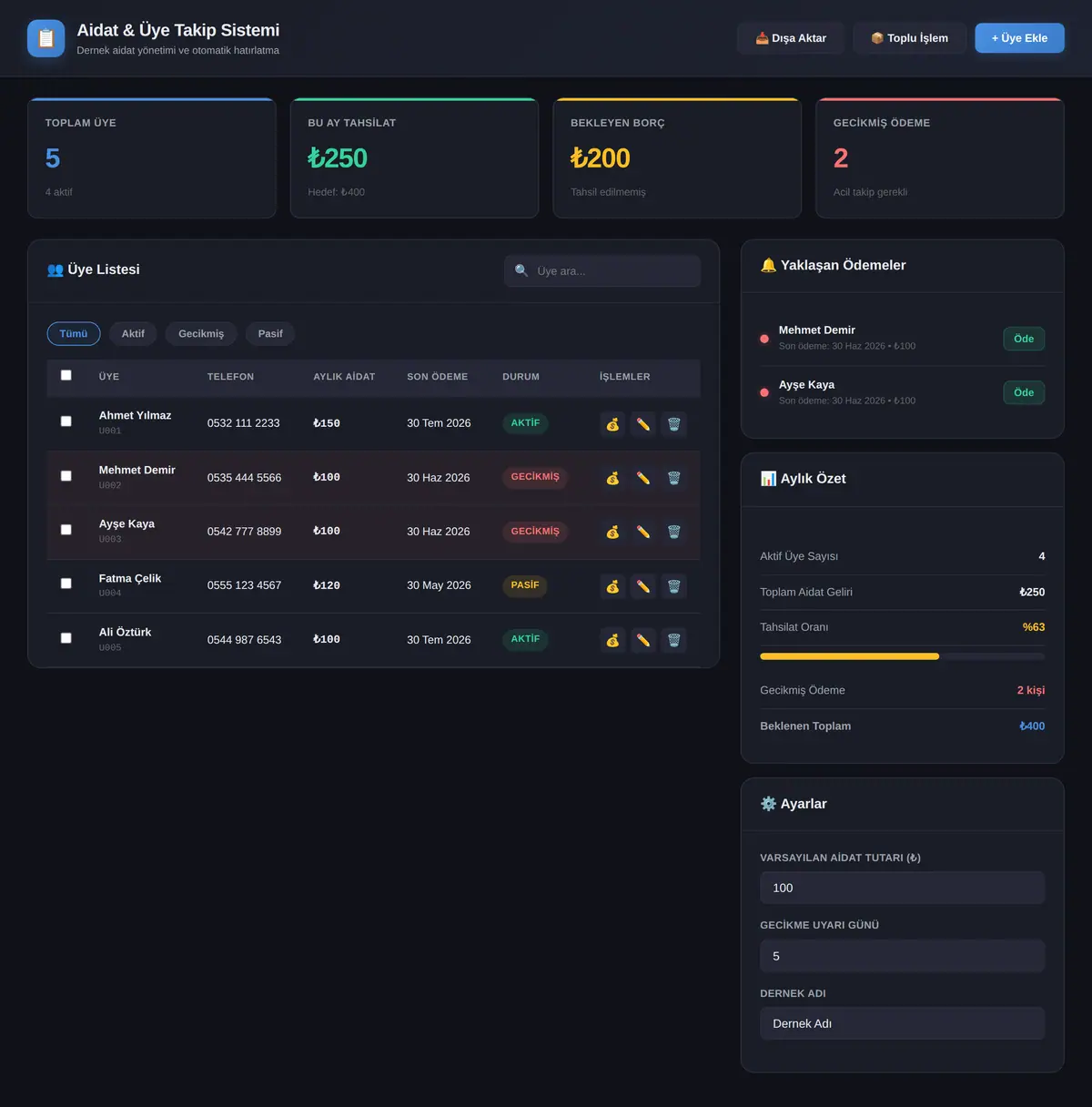Image resolution: width=1092 pixels, height=1107 pixels.
Task: Click the AKTİF badge for Ali Öztürk
Action: coord(525,639)
